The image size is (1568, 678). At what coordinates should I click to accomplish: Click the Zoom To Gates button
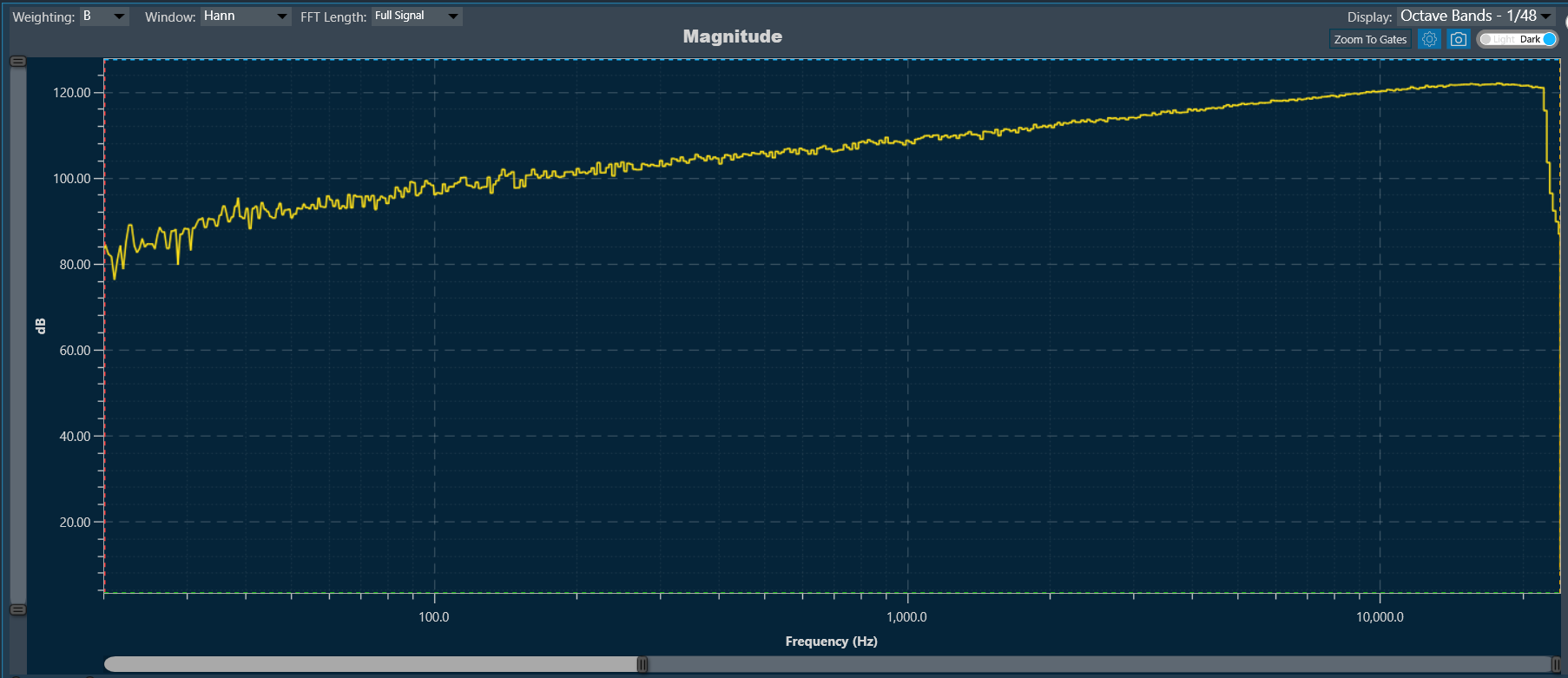click(x=1370, y=39)
